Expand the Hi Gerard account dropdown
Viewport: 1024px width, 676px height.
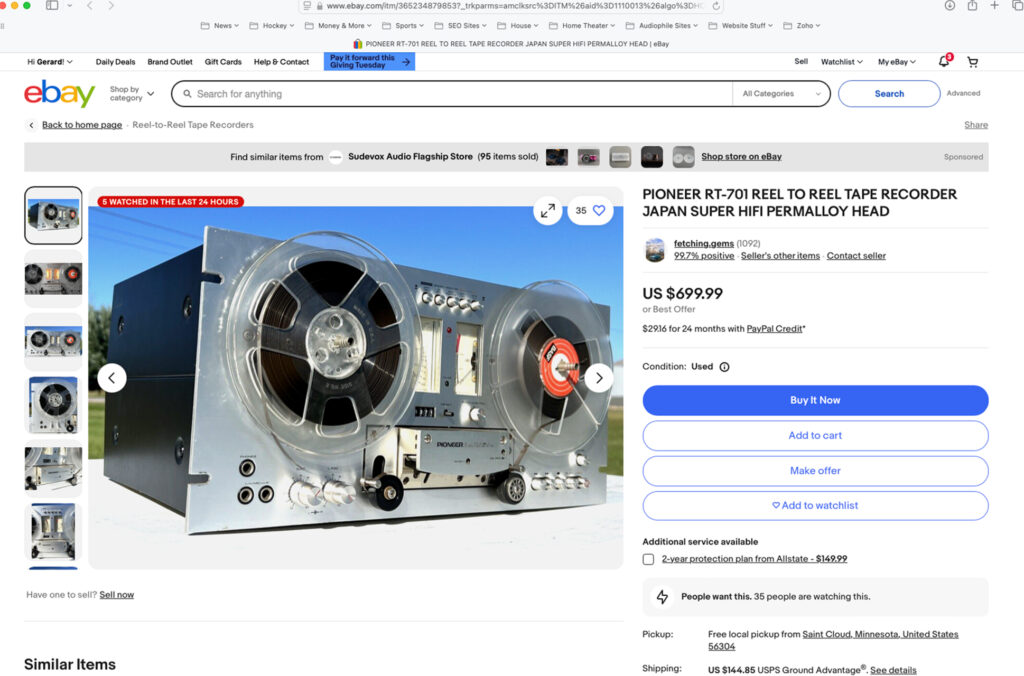click(x=50, y=62)
